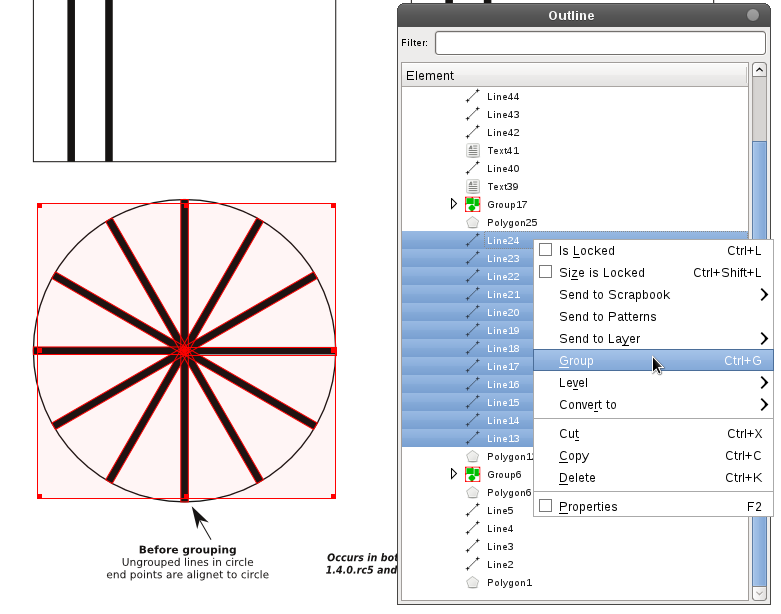This screenshot has width=781, height=614.
Task: Click the green Group17 icon
Action: tap(473, 205)
